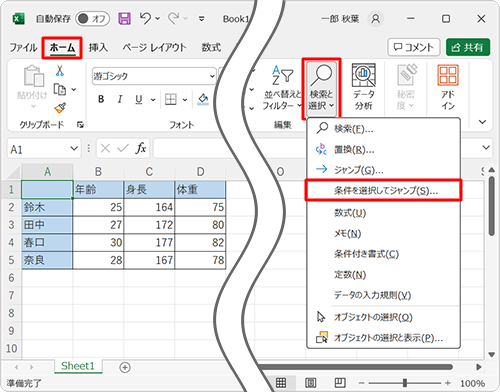Click the コメント button
The image size is (500, 392).
[414, 47]
